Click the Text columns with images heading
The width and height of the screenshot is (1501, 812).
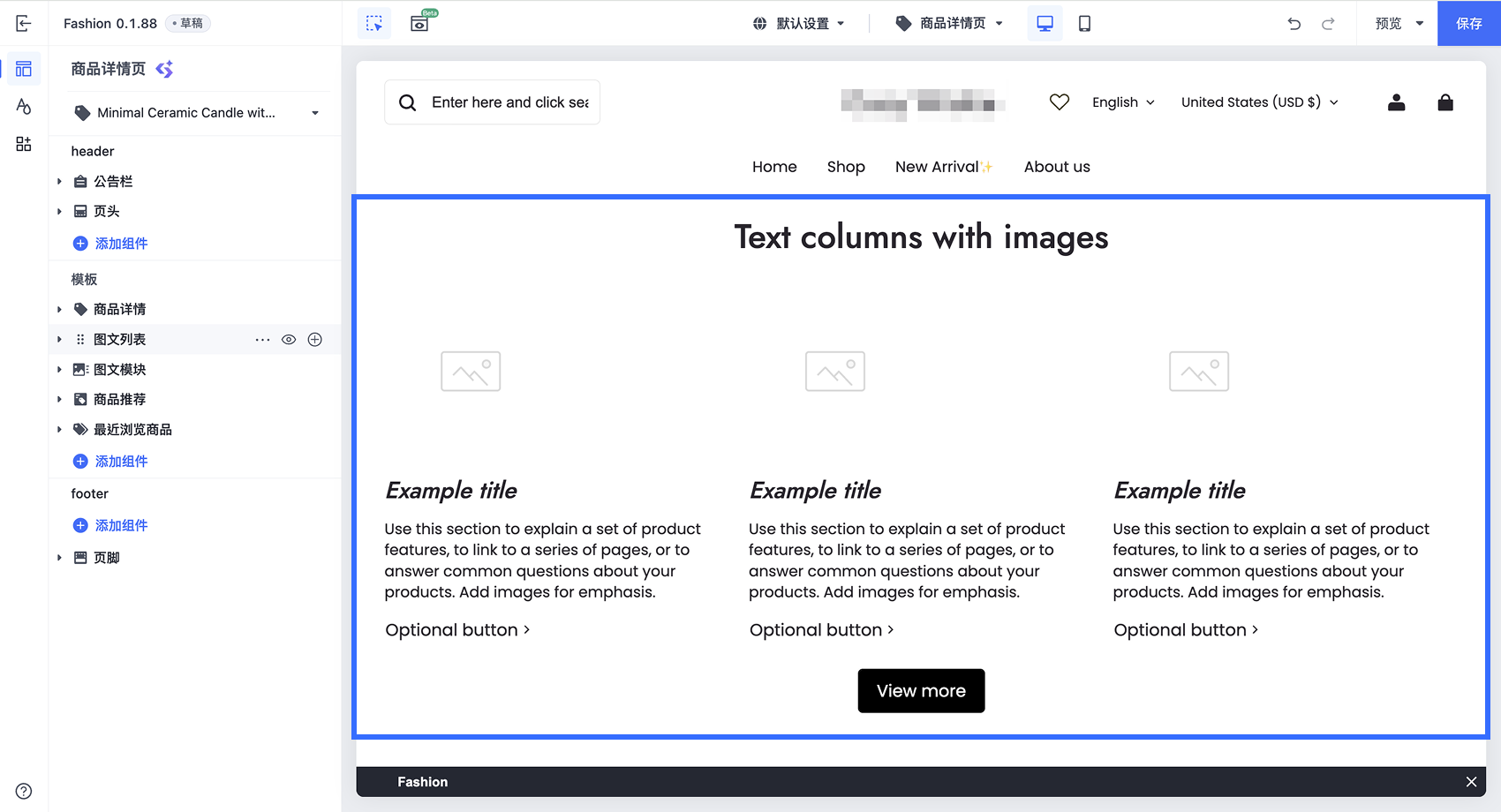(x=921, y=237)
